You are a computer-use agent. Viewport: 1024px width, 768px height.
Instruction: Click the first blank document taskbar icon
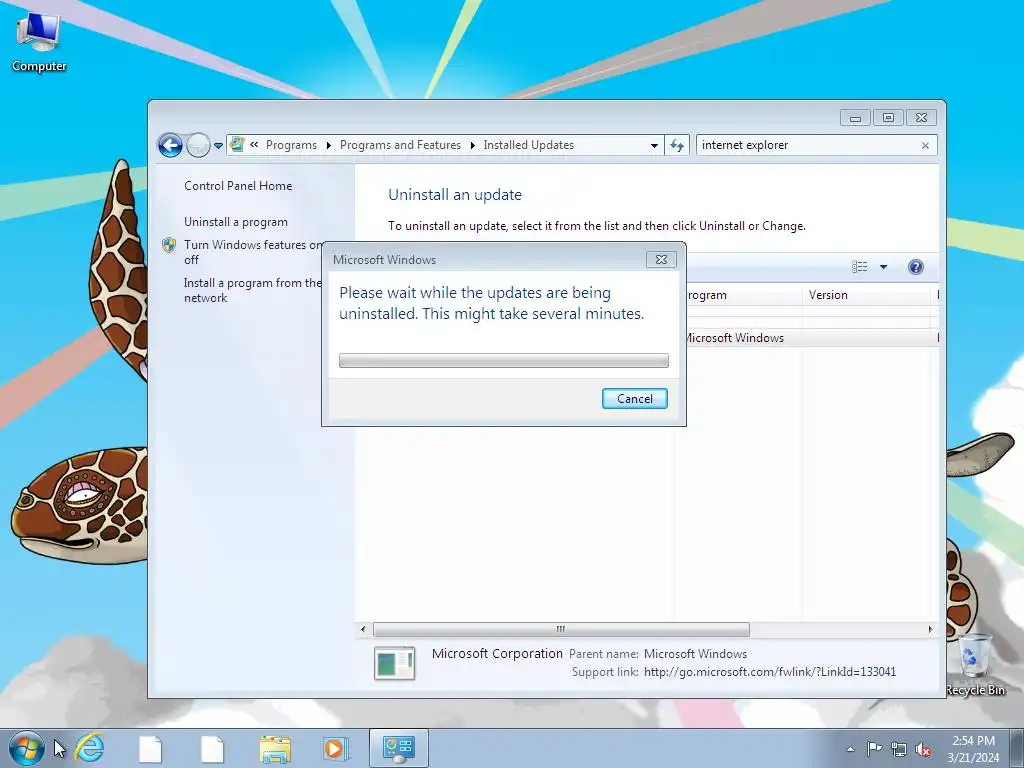tap(150, 748)
